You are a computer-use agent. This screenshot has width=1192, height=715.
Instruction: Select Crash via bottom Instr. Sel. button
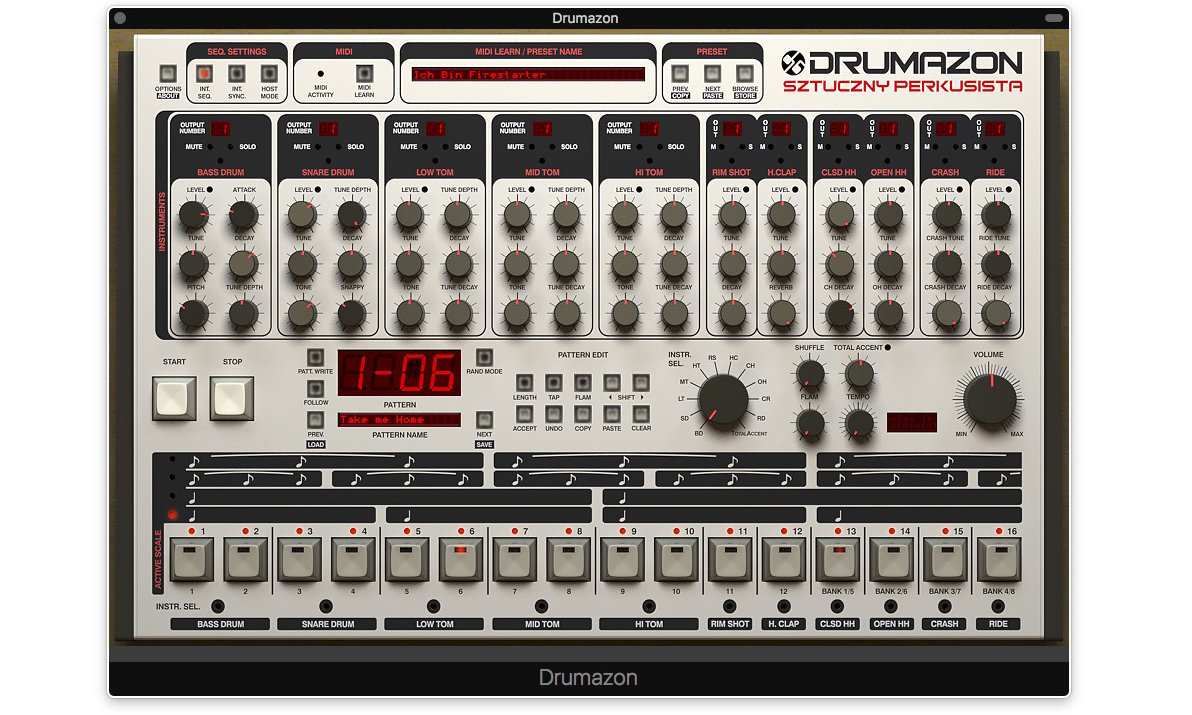point(944,606)
